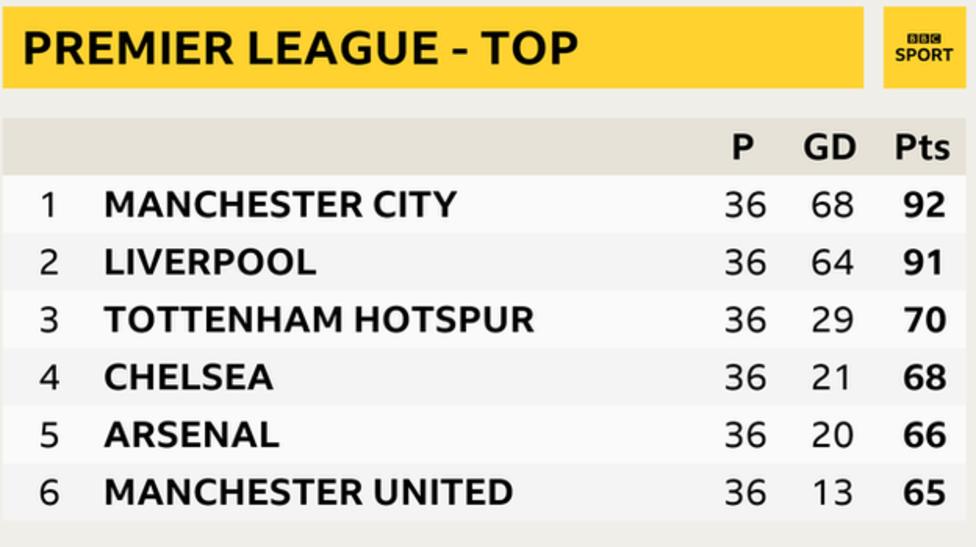
Task: Select the P column header
Action: pyautogui.click(x=743, y=147)
